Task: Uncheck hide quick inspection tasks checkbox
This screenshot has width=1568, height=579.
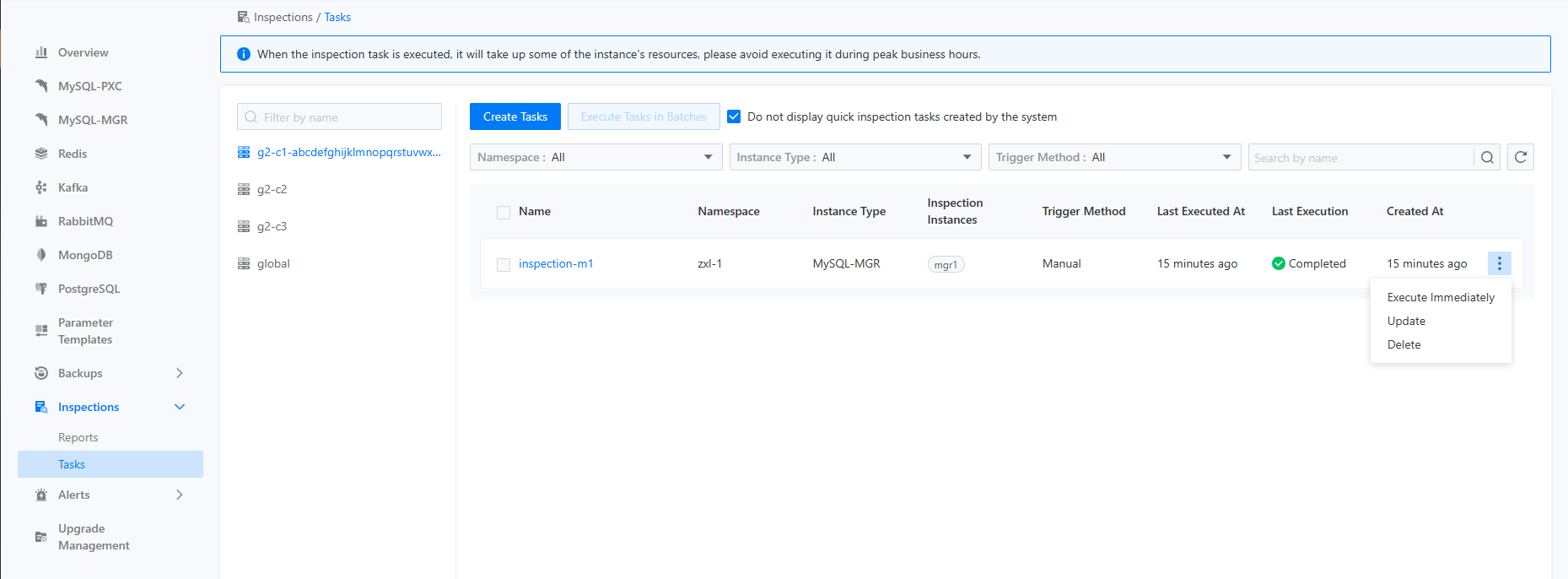Action: (x=734, y=116)
